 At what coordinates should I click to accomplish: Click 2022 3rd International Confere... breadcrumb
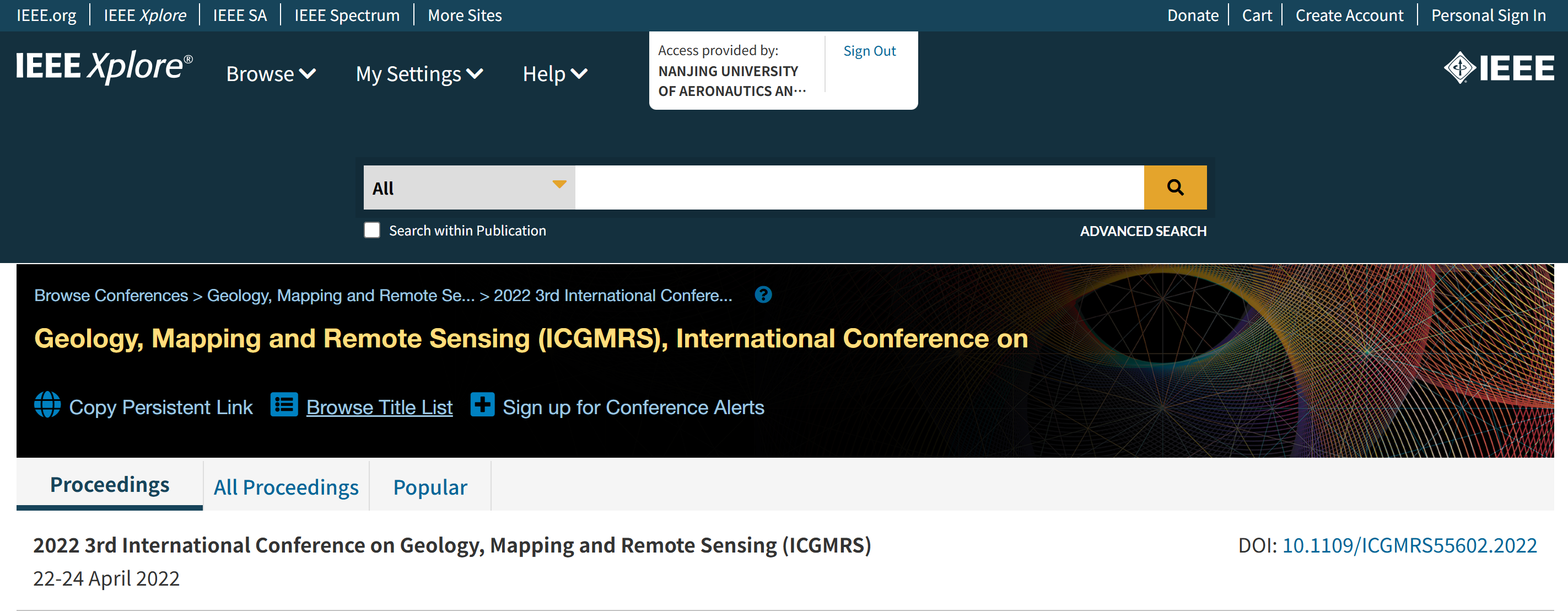click(x=612, y=296)
